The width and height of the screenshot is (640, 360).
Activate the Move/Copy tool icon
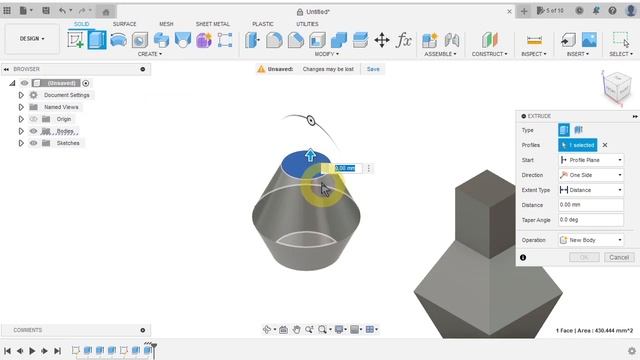point(382,40)
